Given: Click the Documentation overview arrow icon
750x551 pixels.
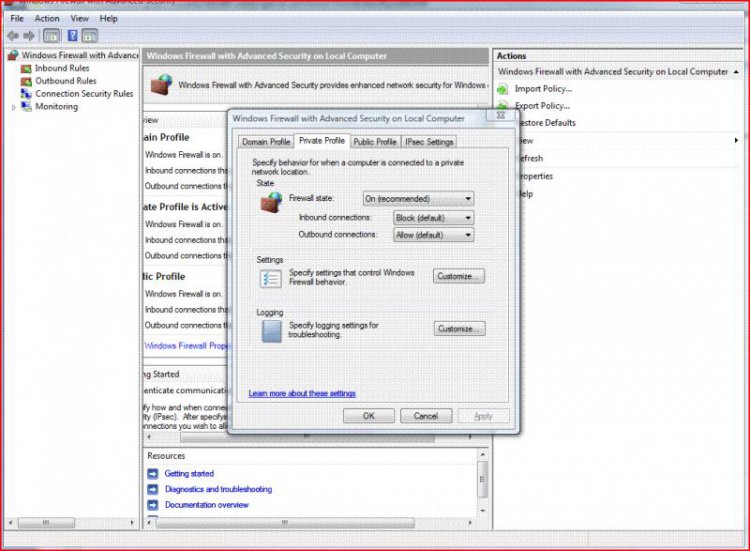Looking at the screenshot, I should tap(153, 505).
